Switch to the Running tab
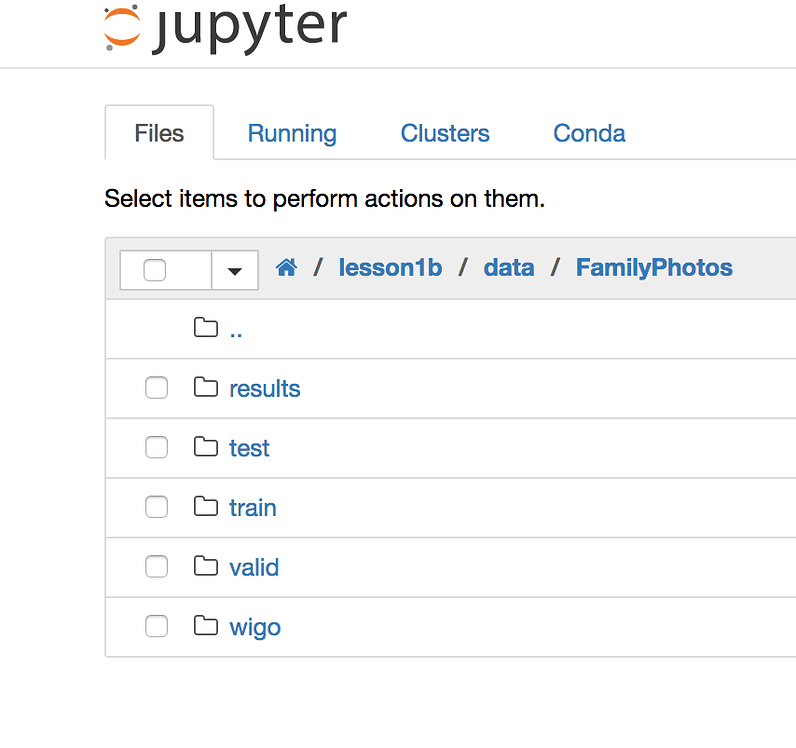The width and height of the screenshot is (796, 748). 292,134
